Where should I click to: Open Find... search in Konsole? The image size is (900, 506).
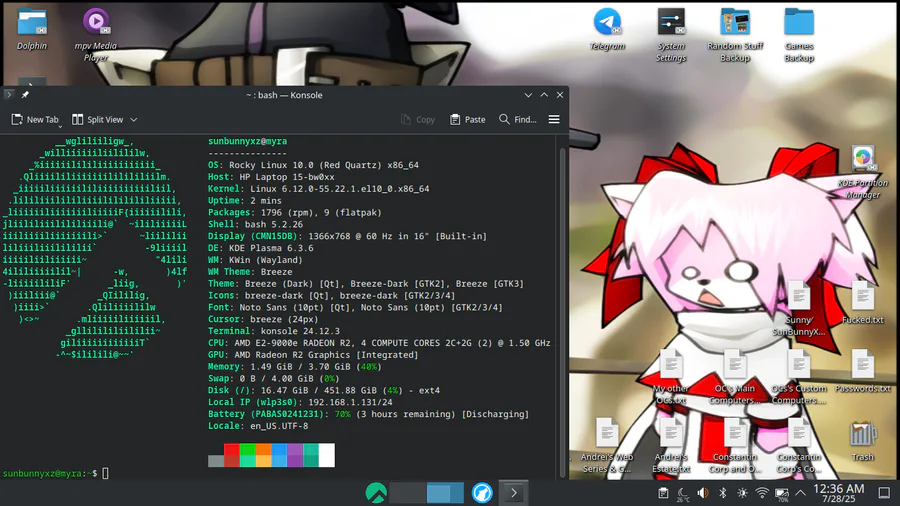(518, 119)
